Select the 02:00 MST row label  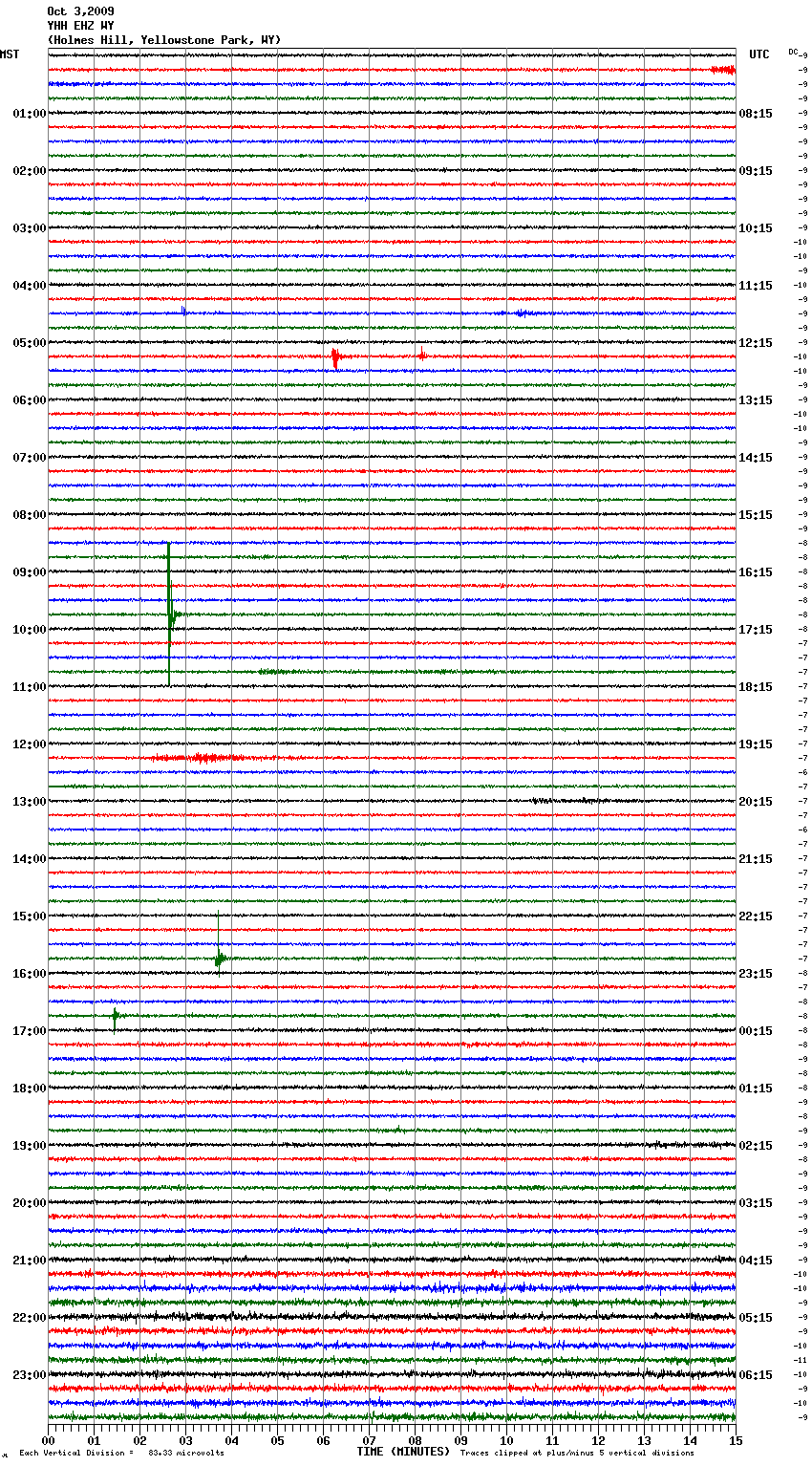[30, 171]
